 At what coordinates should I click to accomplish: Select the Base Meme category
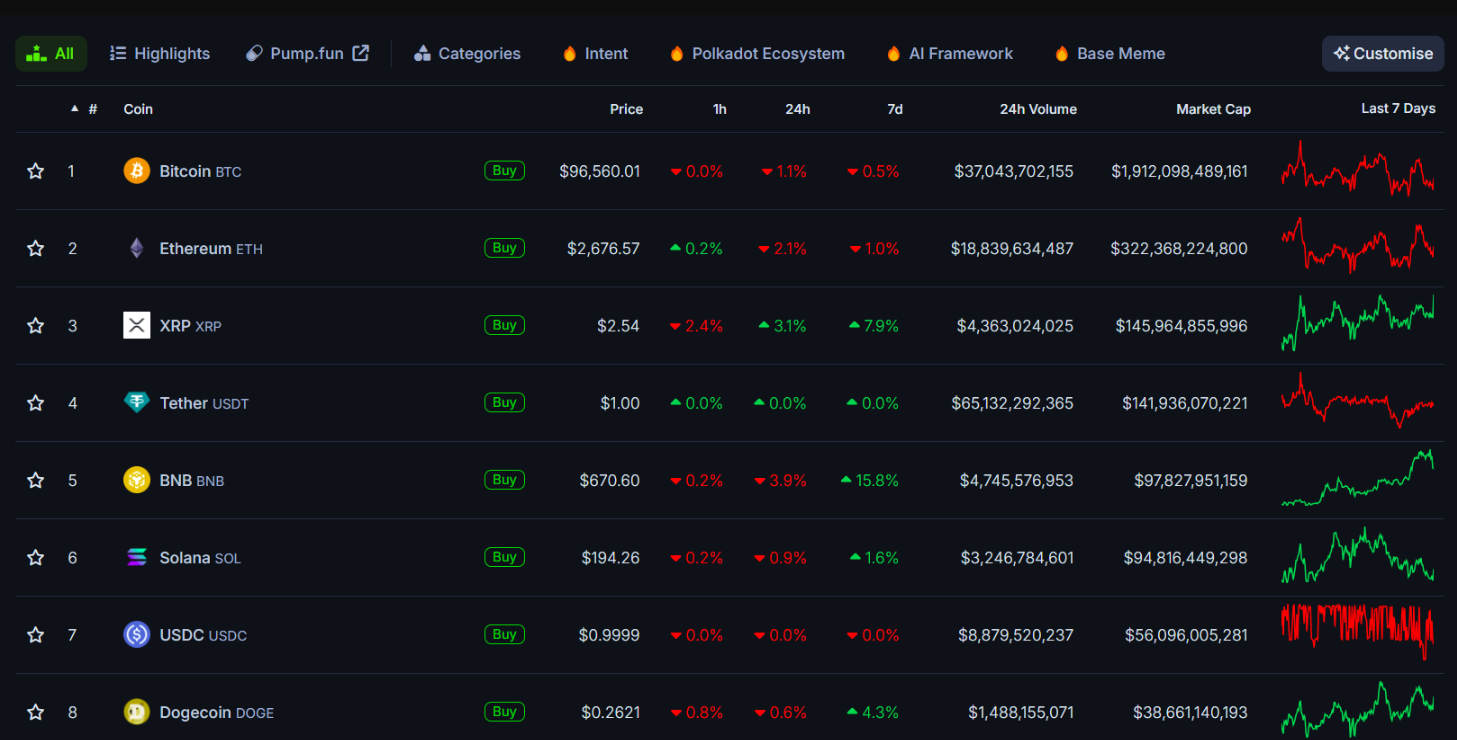click(x=1109, y=54)
